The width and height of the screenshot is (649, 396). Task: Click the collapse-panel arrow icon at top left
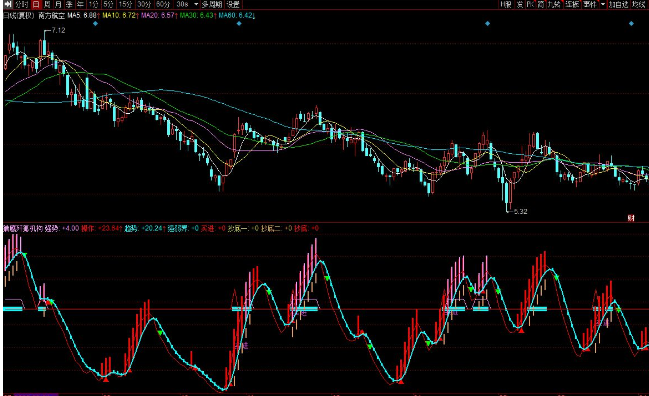click(x=7, y=4)
